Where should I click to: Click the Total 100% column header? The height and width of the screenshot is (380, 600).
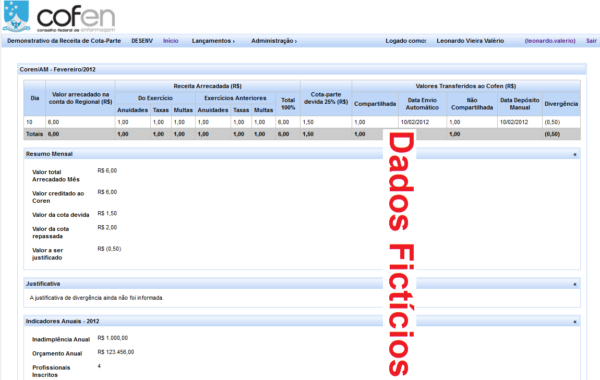click(x=288, y=104)
